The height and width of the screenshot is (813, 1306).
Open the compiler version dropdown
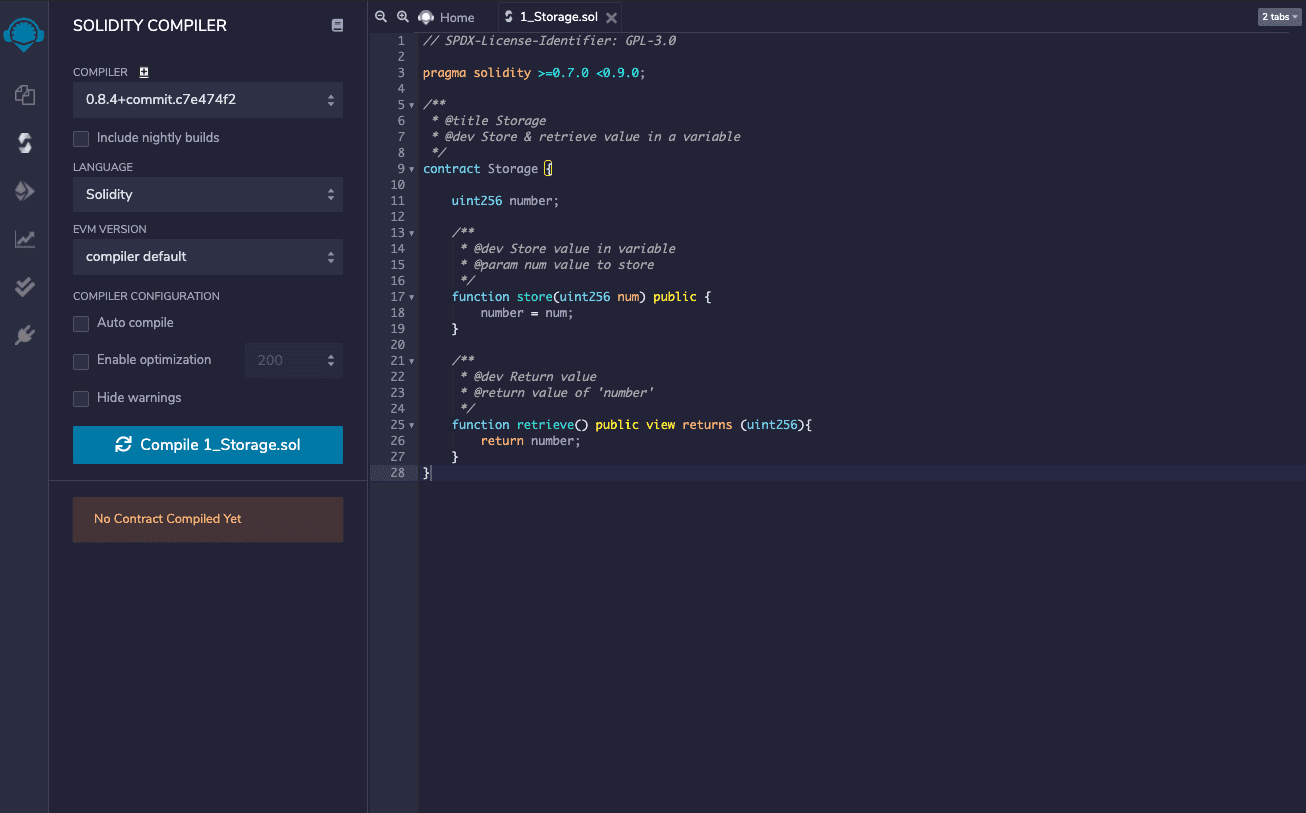(208, 100)
